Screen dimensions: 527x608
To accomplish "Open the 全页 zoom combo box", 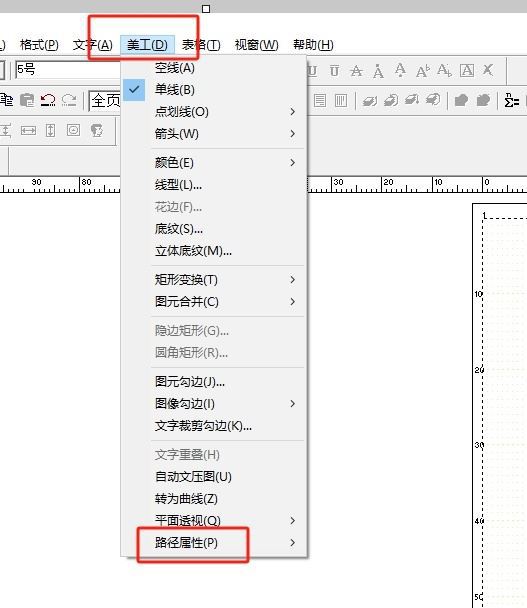I will pyautogui.click(x=105, y=101).
